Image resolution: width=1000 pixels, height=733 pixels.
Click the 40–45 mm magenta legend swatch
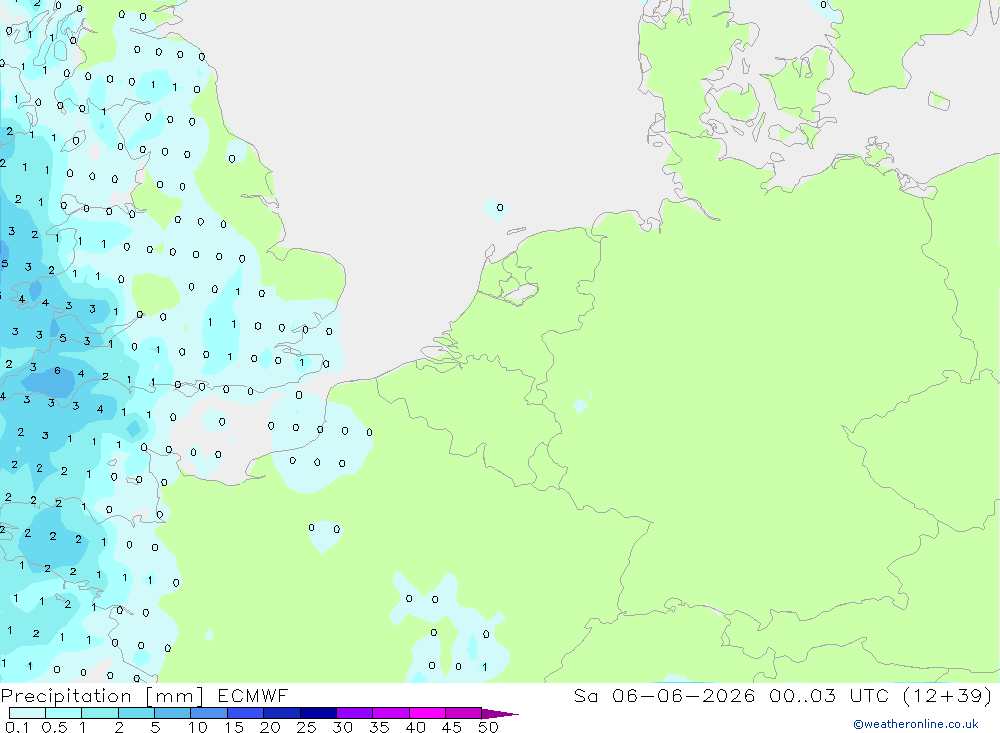point(427,713)
